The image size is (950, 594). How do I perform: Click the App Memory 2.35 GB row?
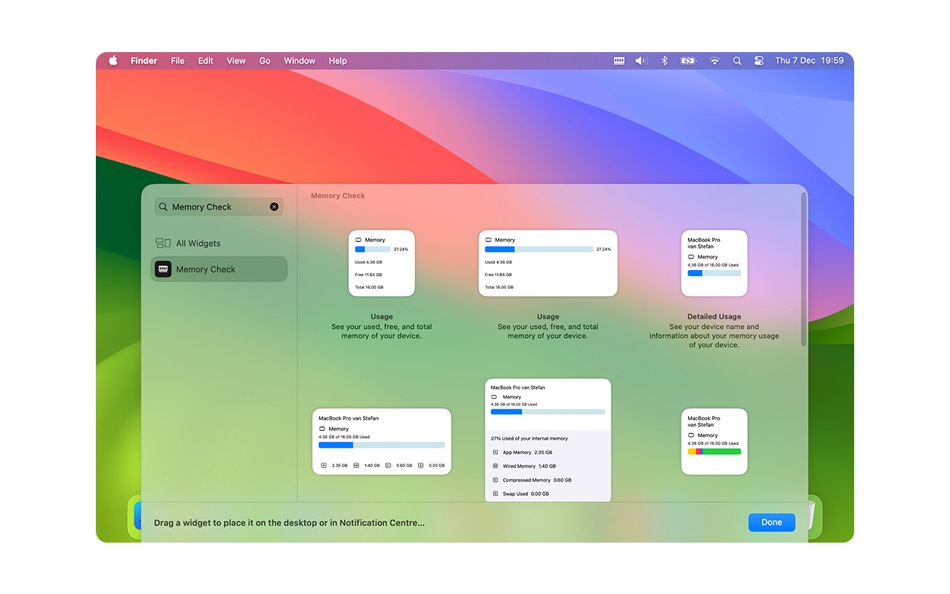pos(522,452)
